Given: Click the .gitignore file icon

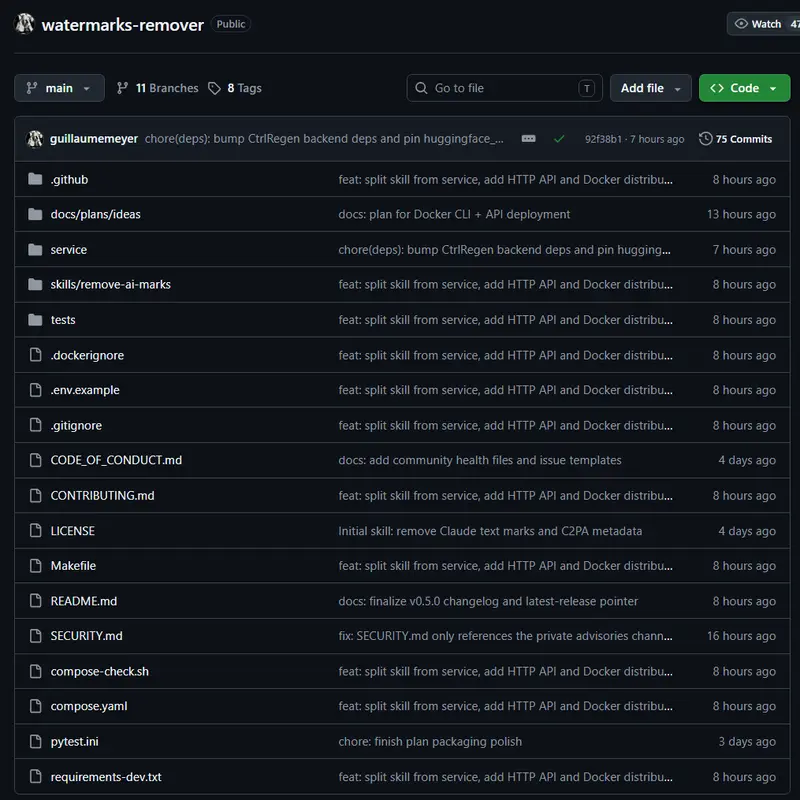Looking at the screenshot, I should coord(35,425).
